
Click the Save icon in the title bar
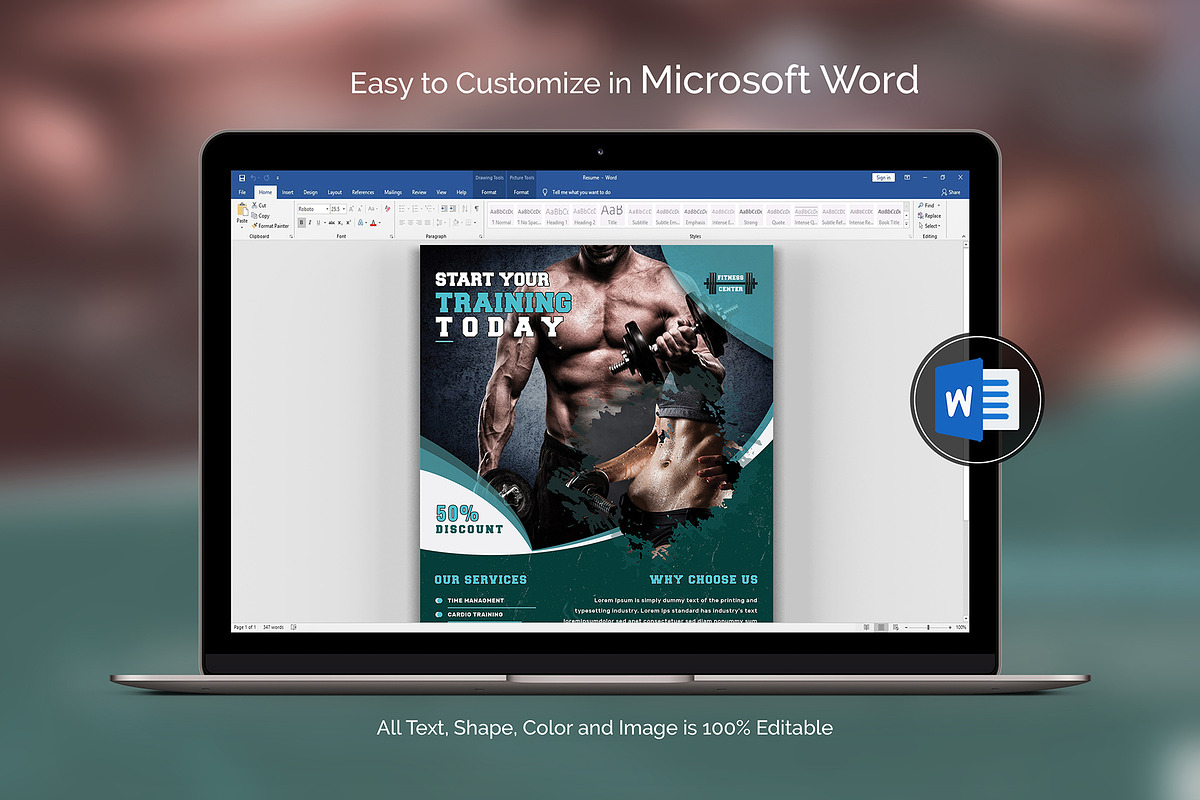coord(242,178)
